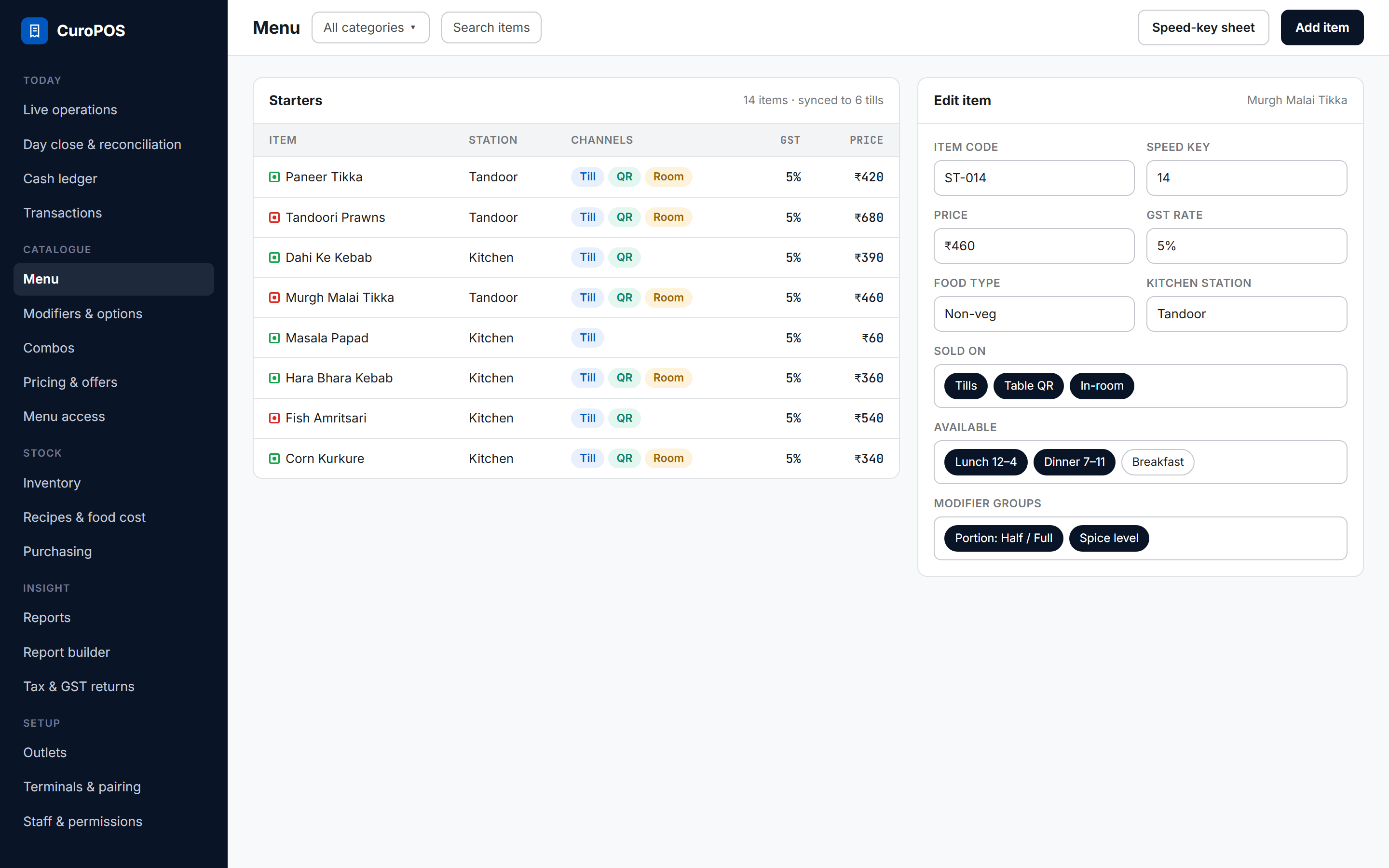Open the Food Type Non-veg selector
The height and width of the screenshot is (868, 1389).
1034,314
